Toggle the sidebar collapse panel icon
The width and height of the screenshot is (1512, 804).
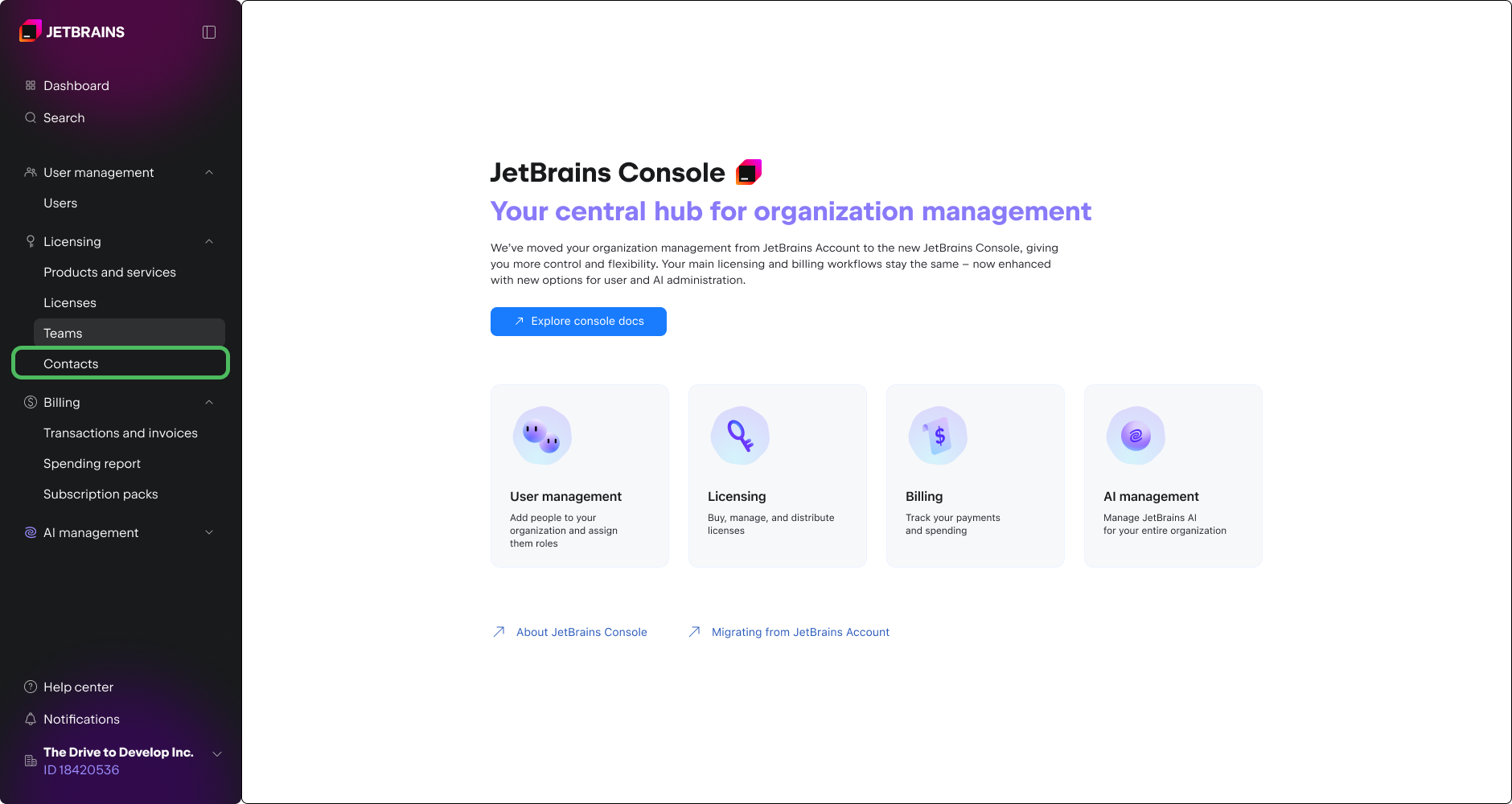[x=209, y=32]
